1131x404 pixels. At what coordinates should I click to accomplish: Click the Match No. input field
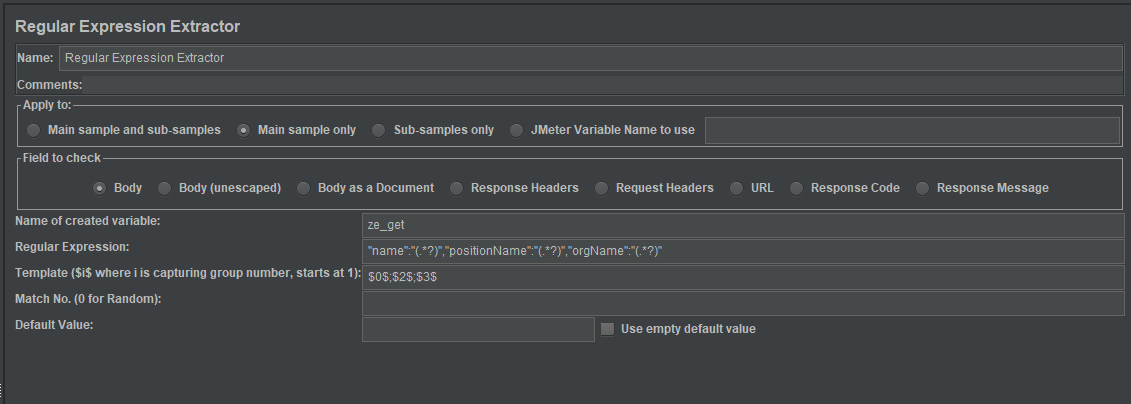743,303
